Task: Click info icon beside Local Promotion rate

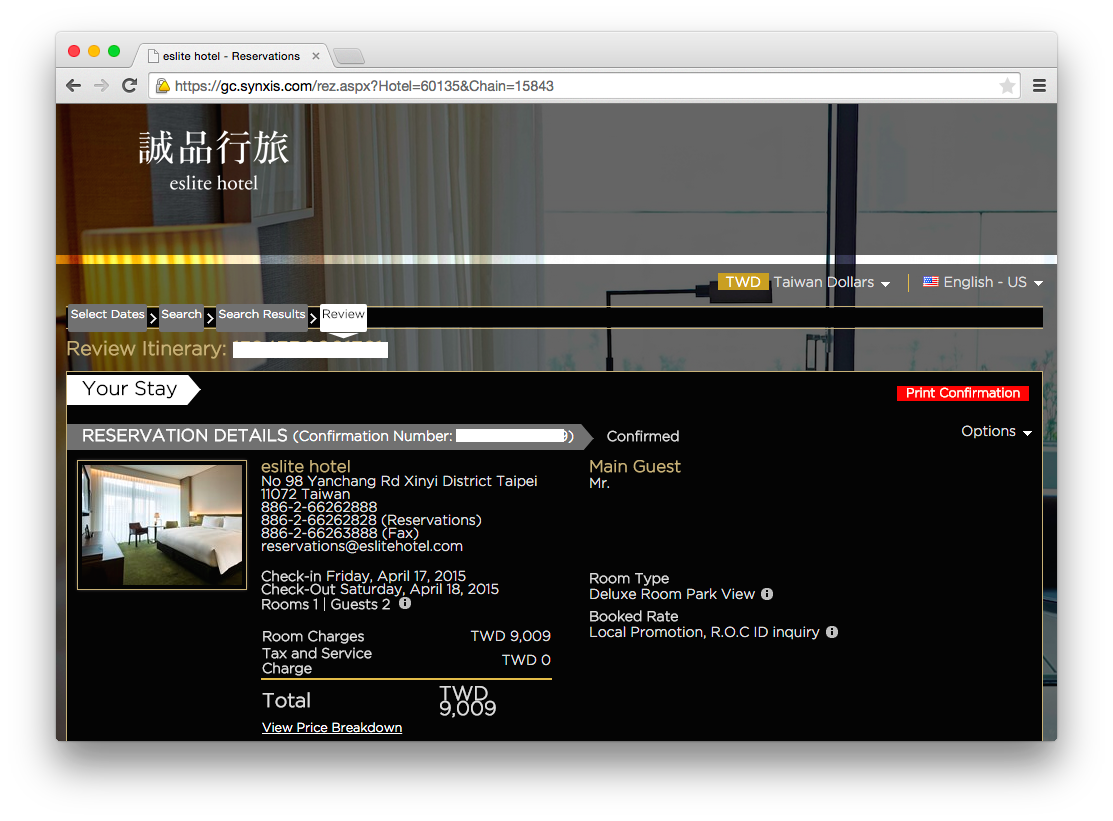Action: coord(832,632)
